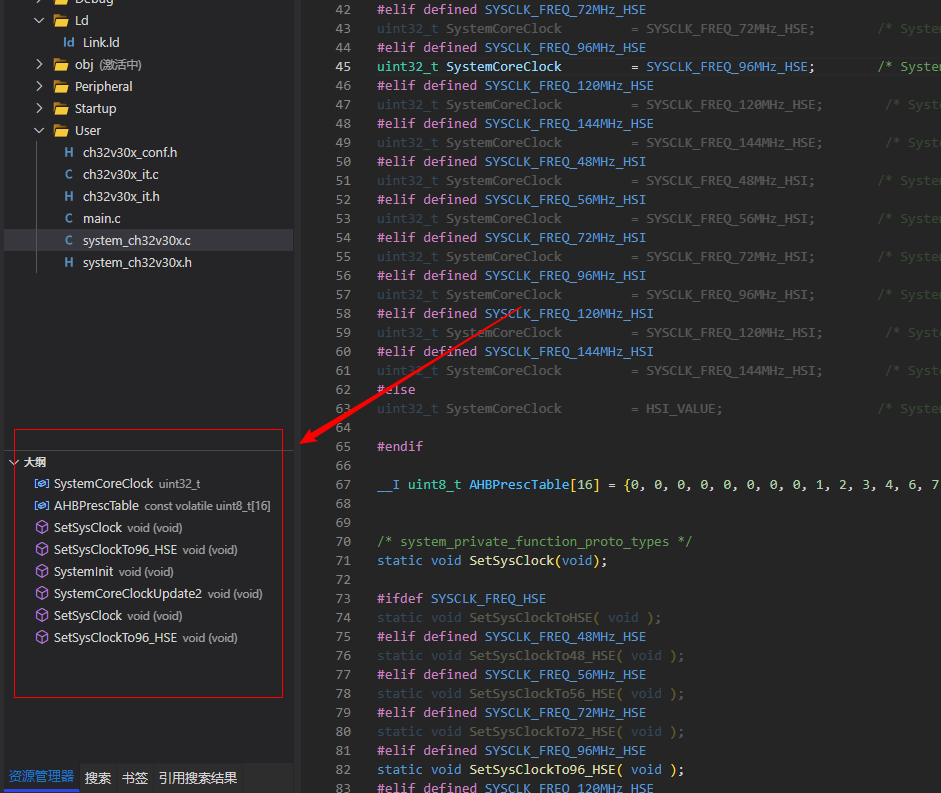Click SYSCLK_FREQ_96MHz_HSE on line 45
Image resolution: width=941 pixels, height=793 pixels.
click(x=727, y=67)
